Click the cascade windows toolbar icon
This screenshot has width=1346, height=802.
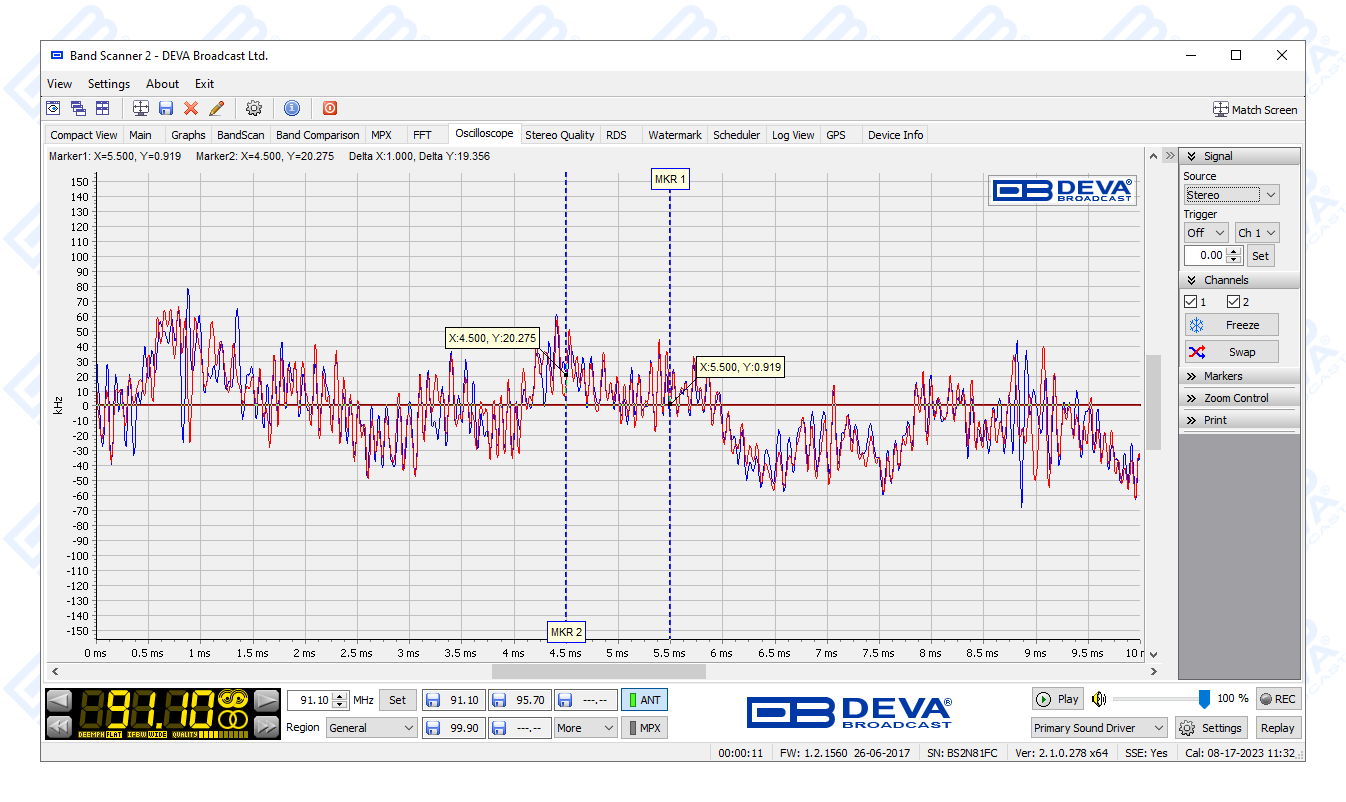(78, 108)
